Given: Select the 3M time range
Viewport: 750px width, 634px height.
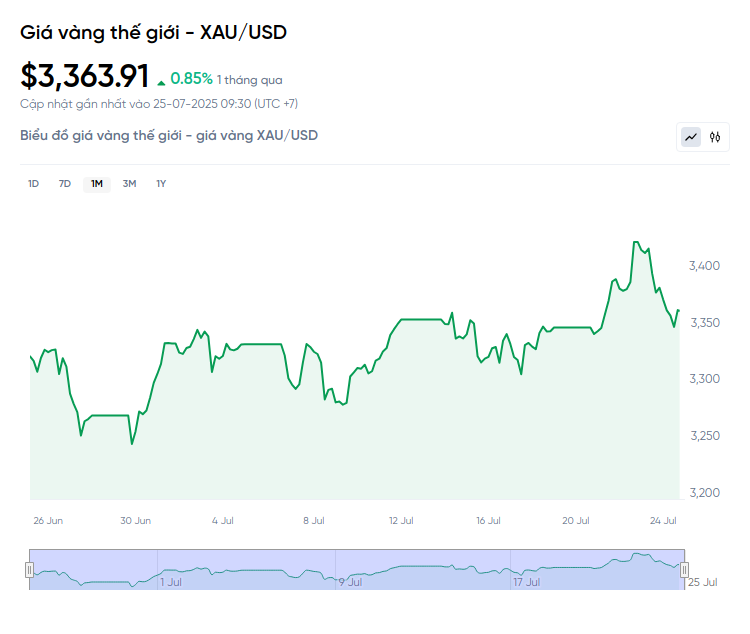Looking at the screenshot, I should [x=129, y=183].
